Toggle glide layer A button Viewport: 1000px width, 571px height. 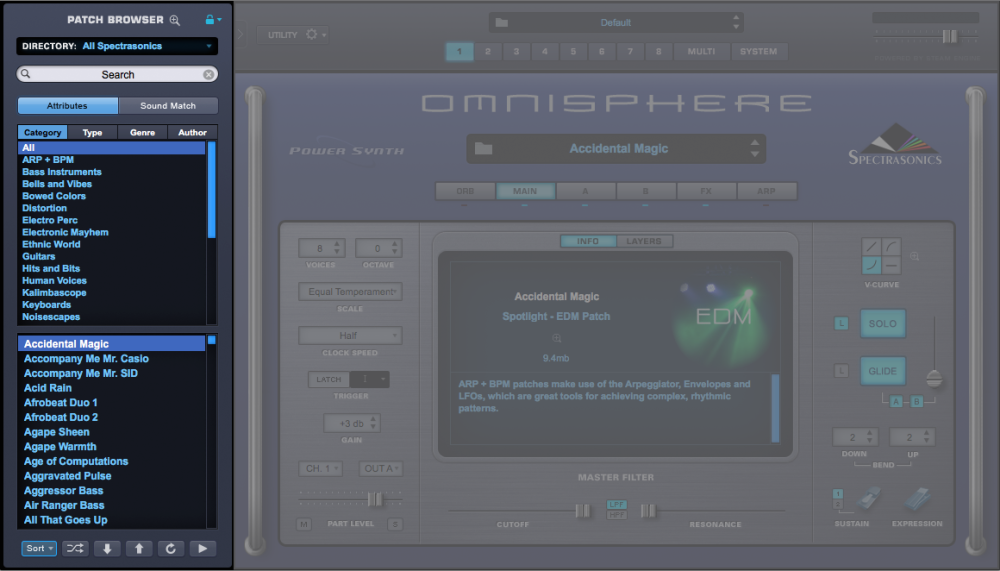[x=896, y=402]
